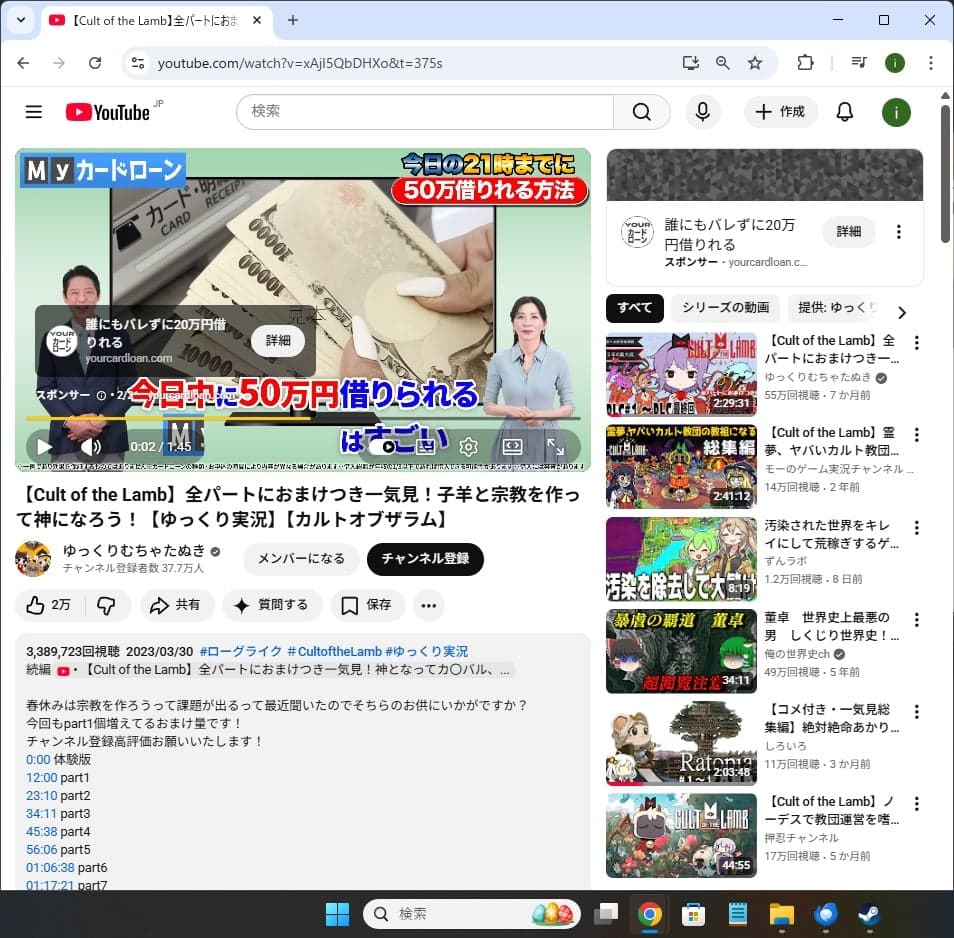Seek on the ad progress bar
This screenshot has width=954, height=938.
302,419
